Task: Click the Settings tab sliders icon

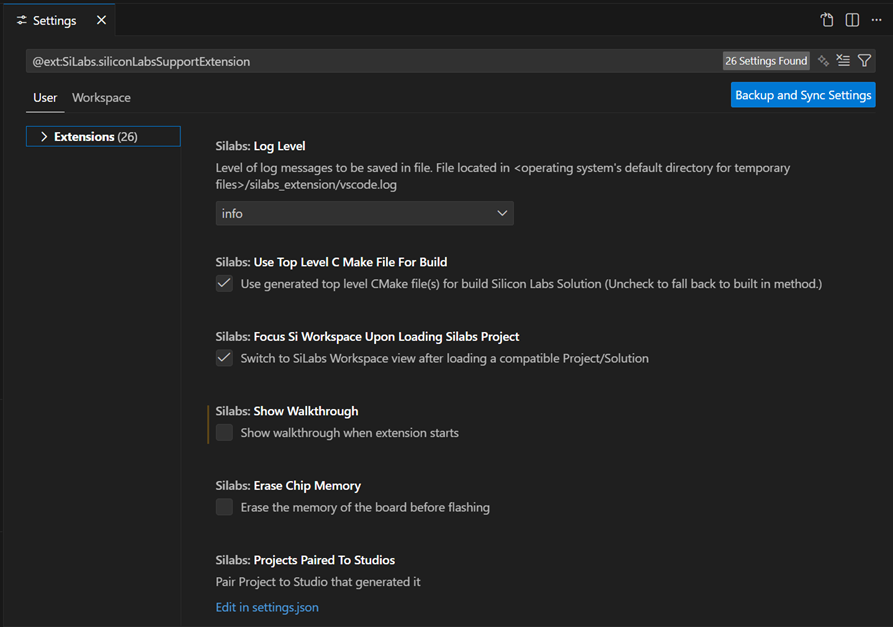Action: coord(22,21)
